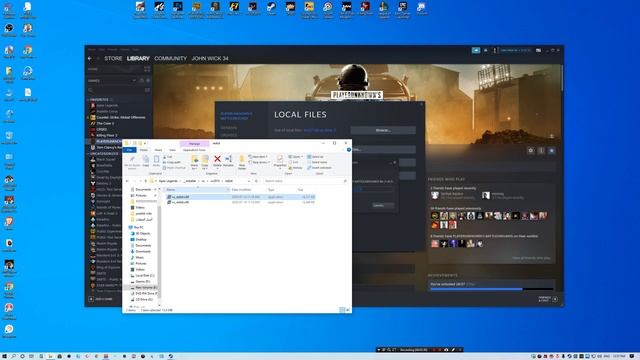Screen dimensions: 640x360
Task: Click Select all in Explorer ribbon
Action: 316,157
